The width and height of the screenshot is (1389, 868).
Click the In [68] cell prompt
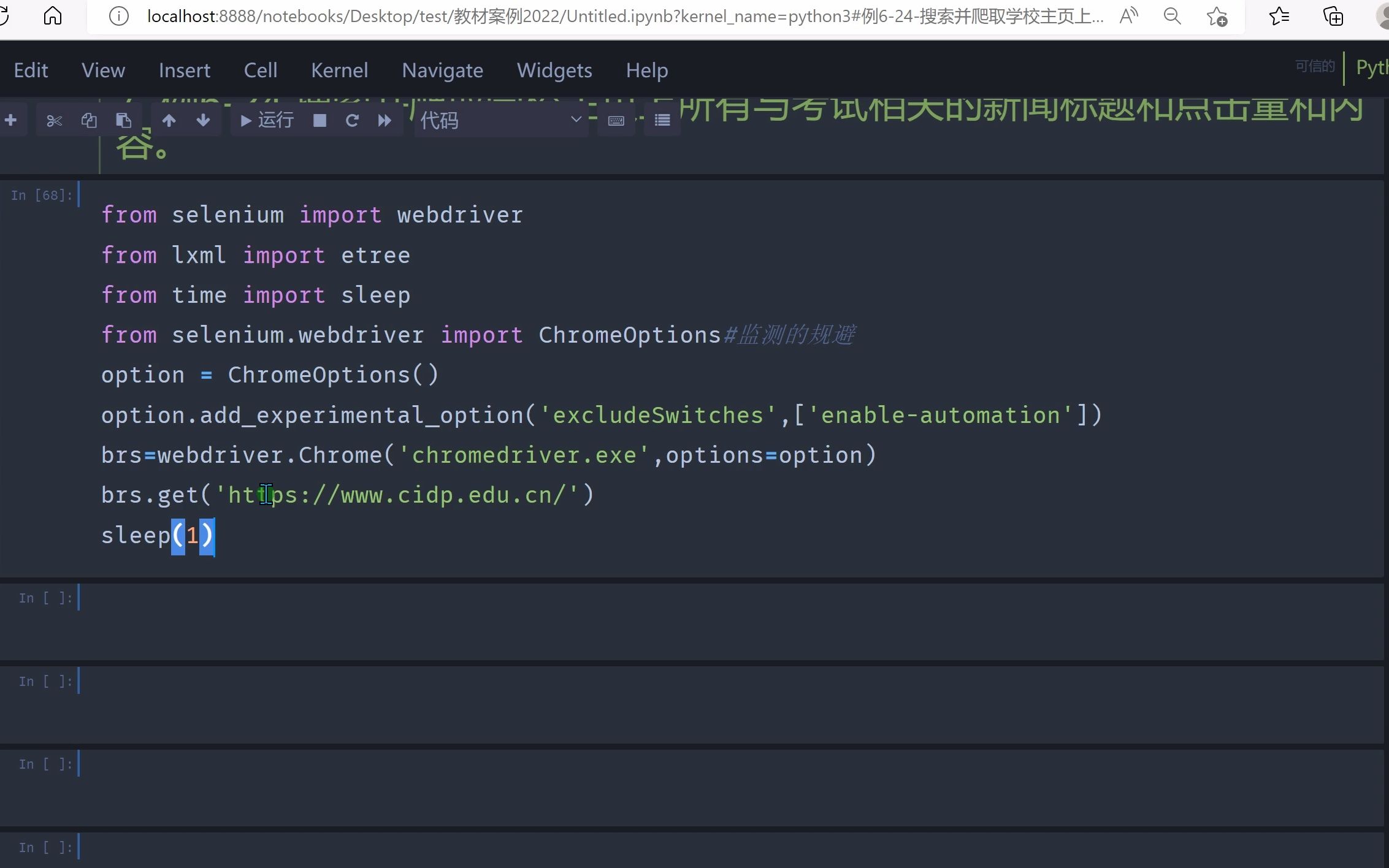pos(41,195)
